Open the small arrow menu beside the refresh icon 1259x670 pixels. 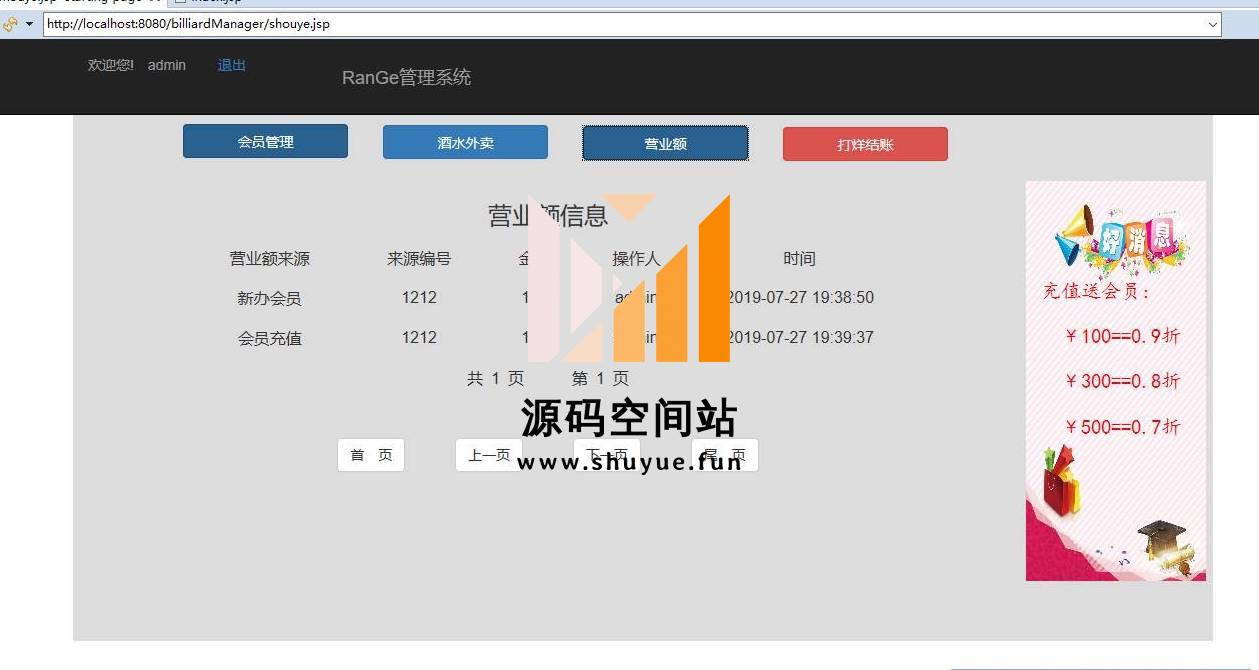[x=29, y=24]
